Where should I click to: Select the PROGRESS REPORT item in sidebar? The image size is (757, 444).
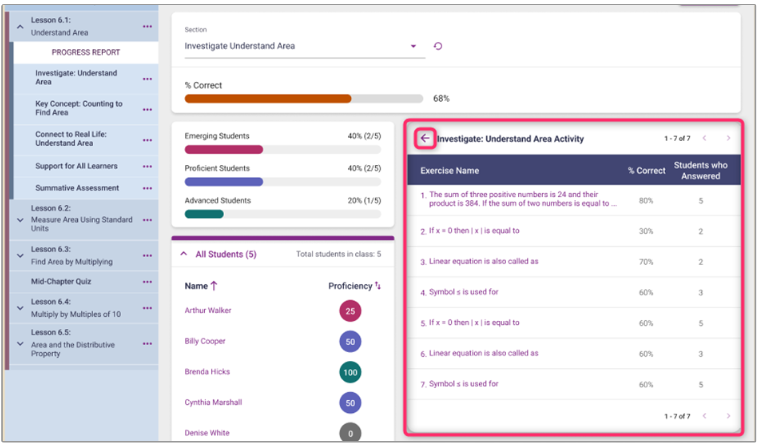point(86,53)
